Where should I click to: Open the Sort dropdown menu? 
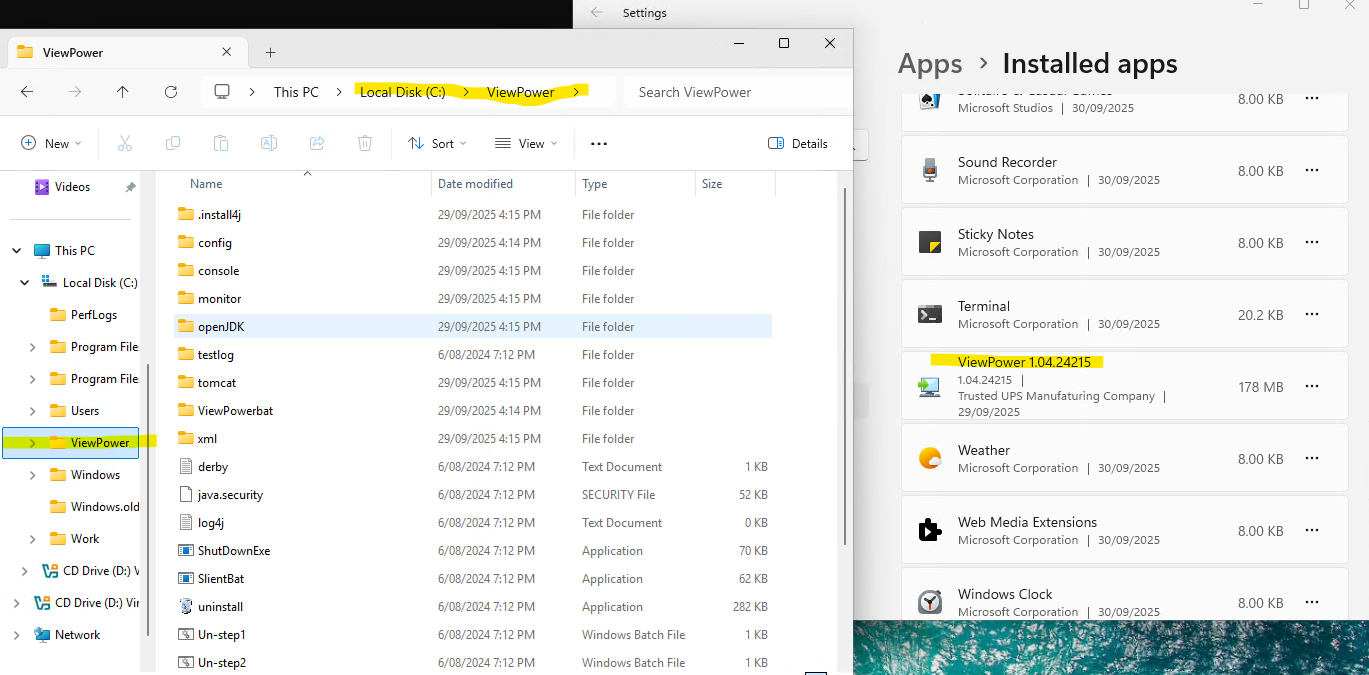(x=437, y=143)
